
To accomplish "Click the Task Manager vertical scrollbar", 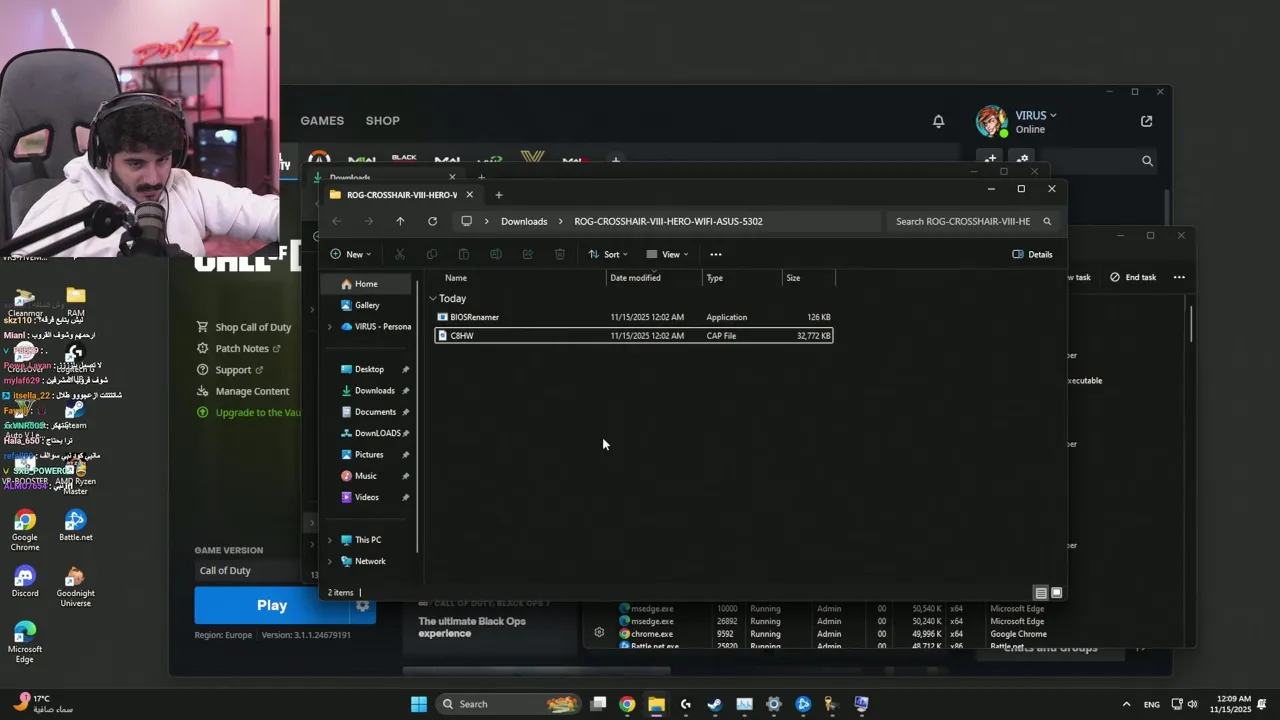I will pos(1190,325).
